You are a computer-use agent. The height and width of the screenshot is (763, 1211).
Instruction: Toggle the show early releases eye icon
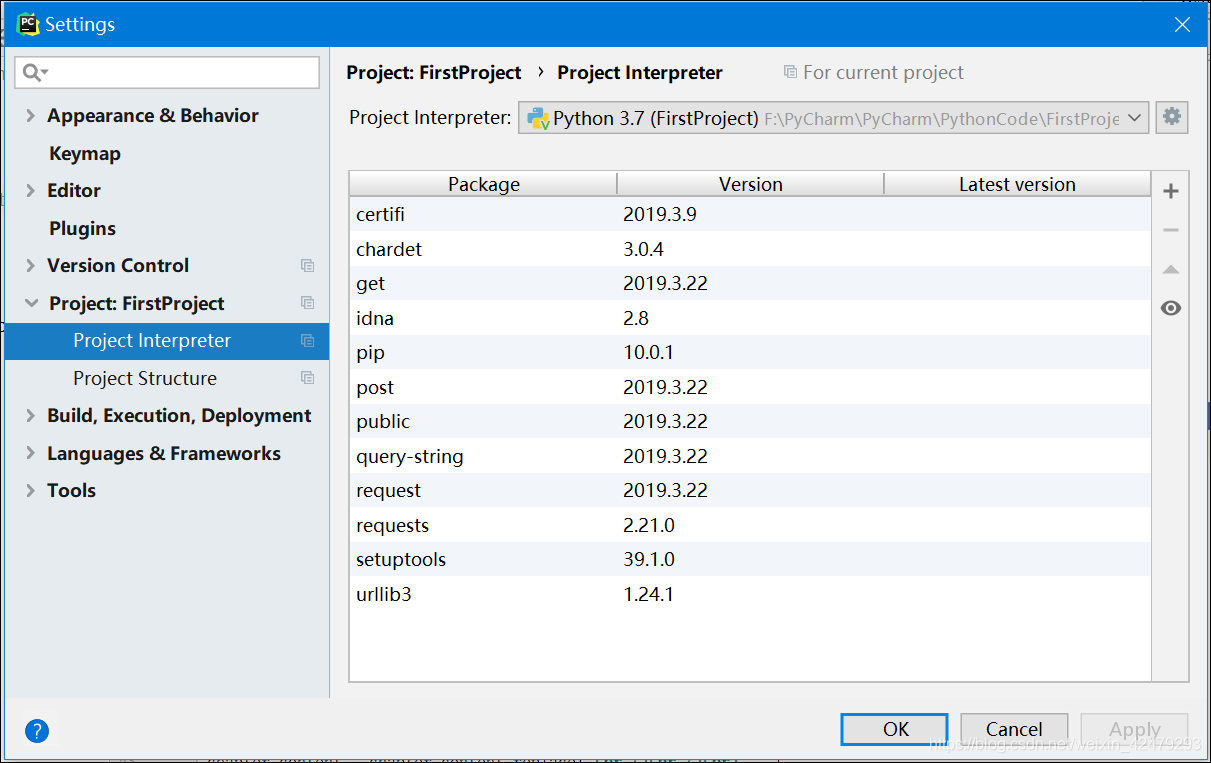point(1171,308)
